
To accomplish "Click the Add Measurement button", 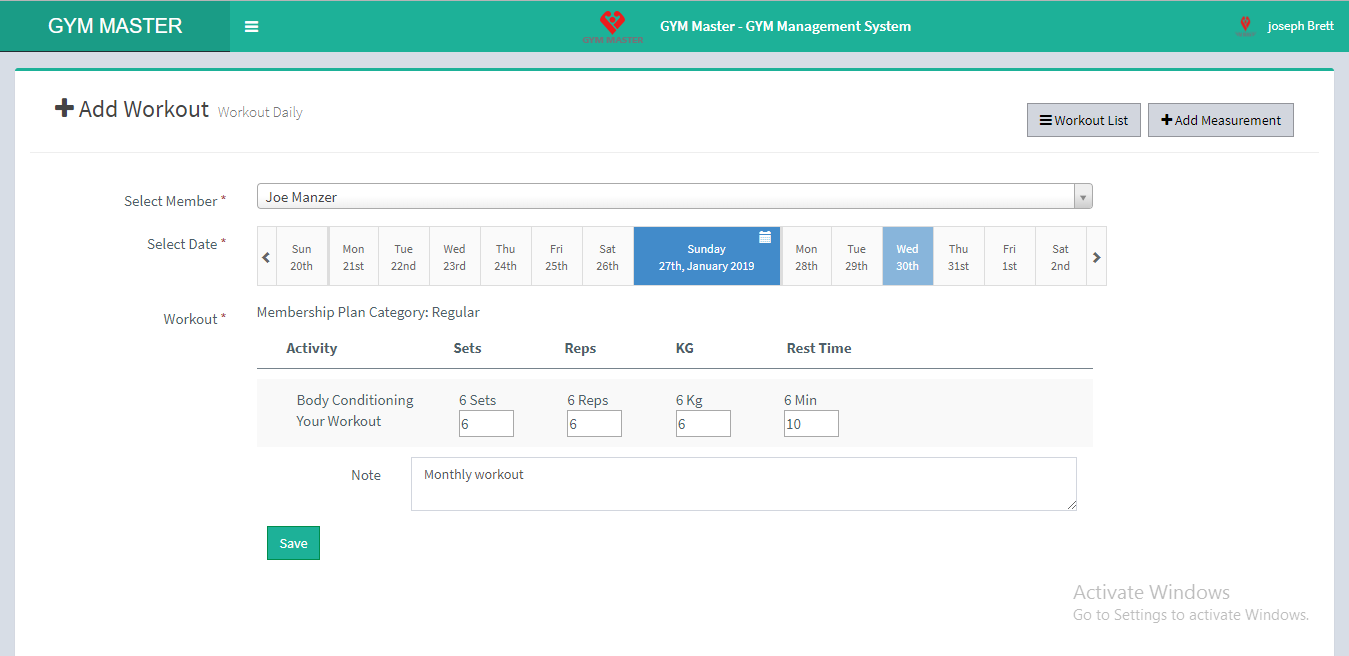I will (1220, 120).
